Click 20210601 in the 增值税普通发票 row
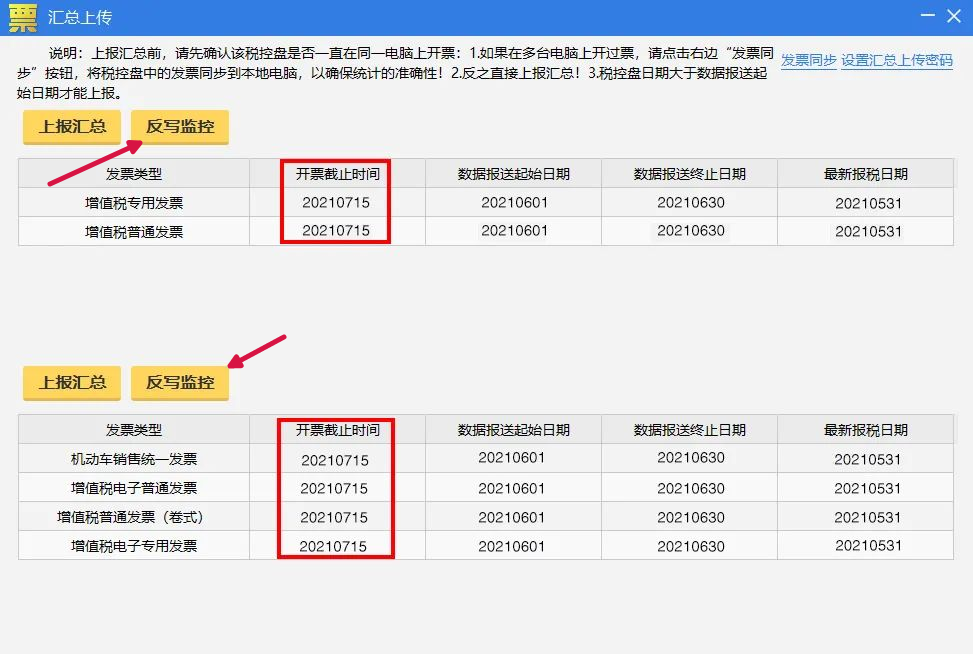This screenshot has height=654, width=973. [514, 230]
